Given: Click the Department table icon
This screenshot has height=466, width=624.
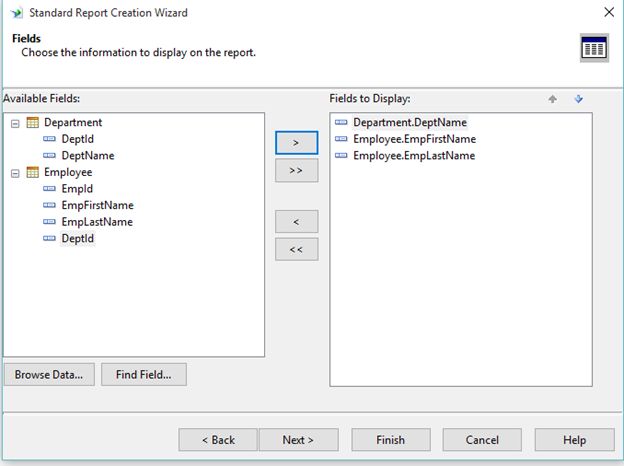Looking at the screenshot, I should tap(33, 123).
